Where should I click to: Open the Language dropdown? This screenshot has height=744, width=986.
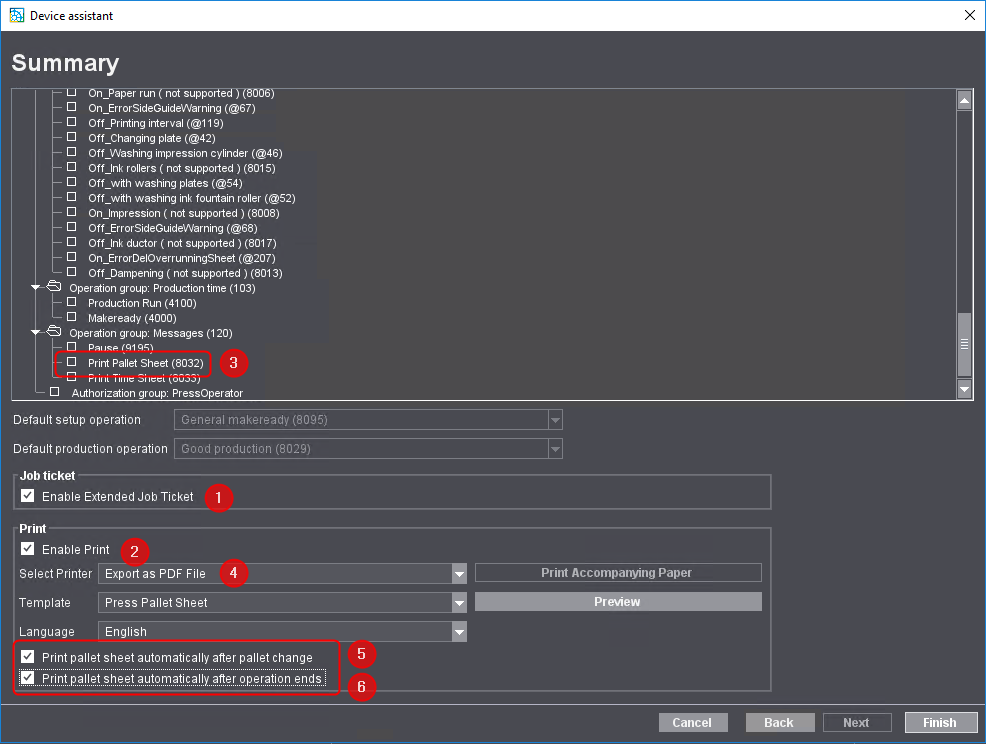click(x=459, y=631)
